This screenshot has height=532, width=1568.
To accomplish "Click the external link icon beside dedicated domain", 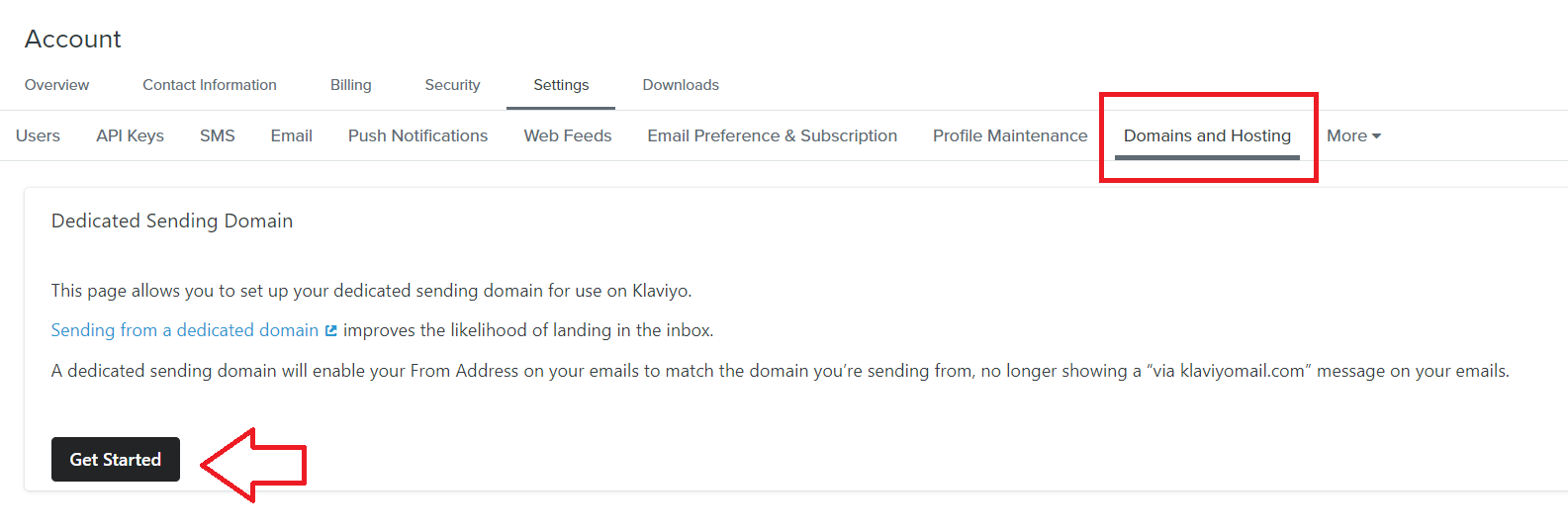I will 331,331.
